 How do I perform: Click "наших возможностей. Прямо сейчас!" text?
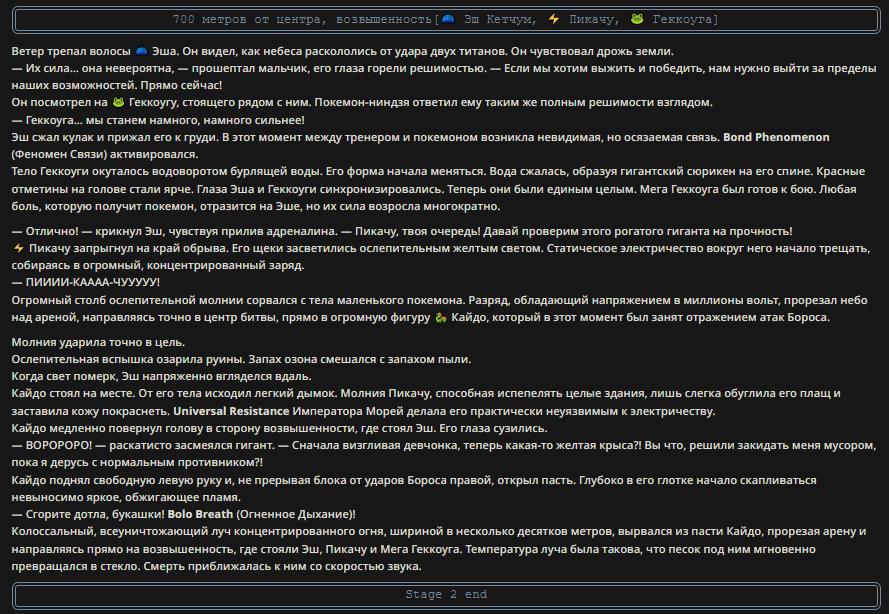coord(117,86)
